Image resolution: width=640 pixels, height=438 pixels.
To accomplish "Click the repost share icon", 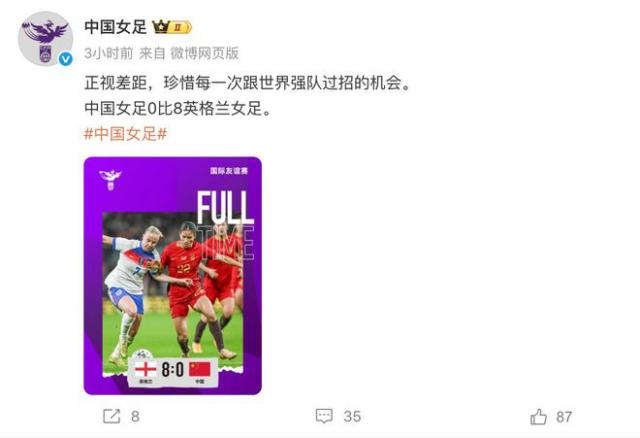I will (x=111, y=416).
